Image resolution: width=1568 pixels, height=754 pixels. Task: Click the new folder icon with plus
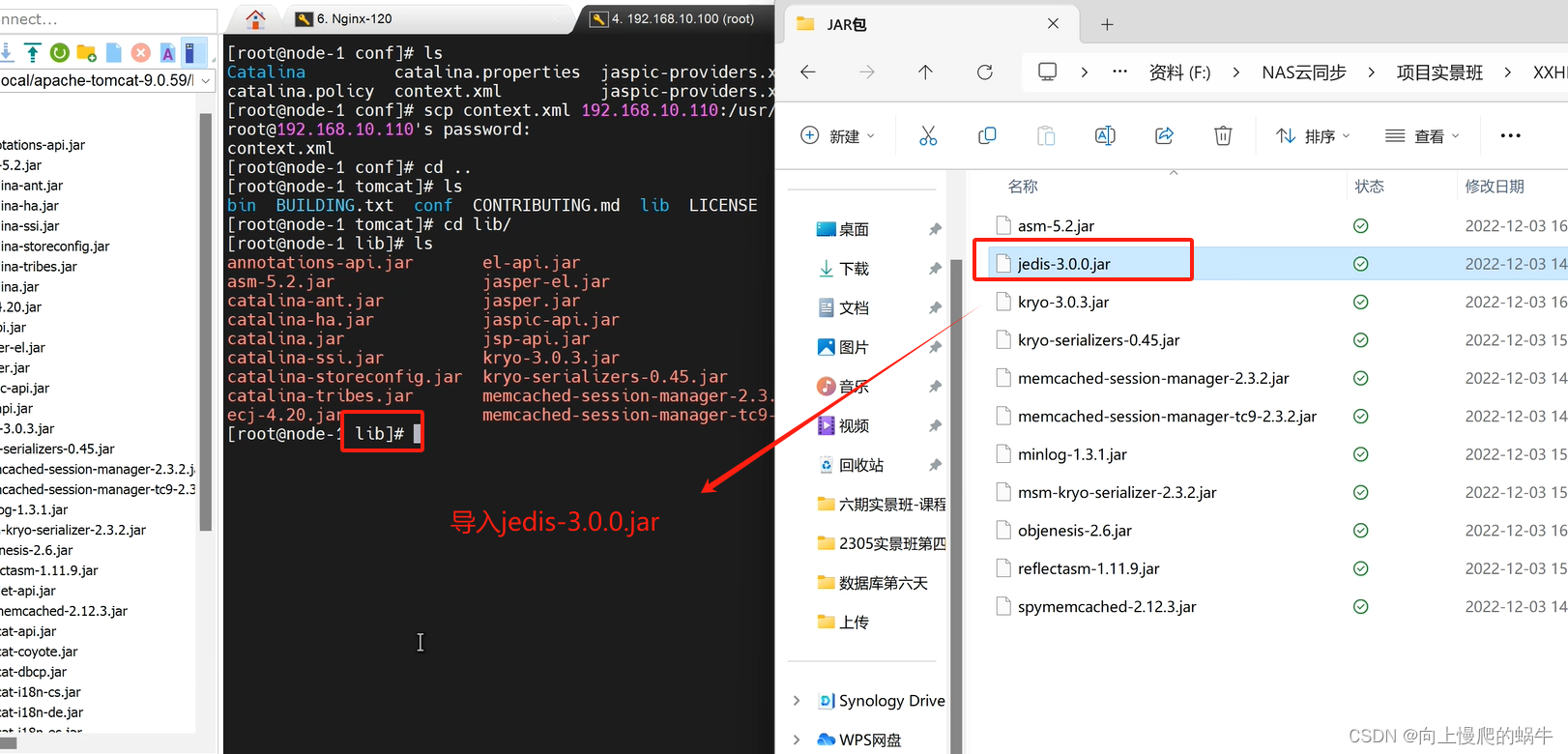tap(86, 52)
